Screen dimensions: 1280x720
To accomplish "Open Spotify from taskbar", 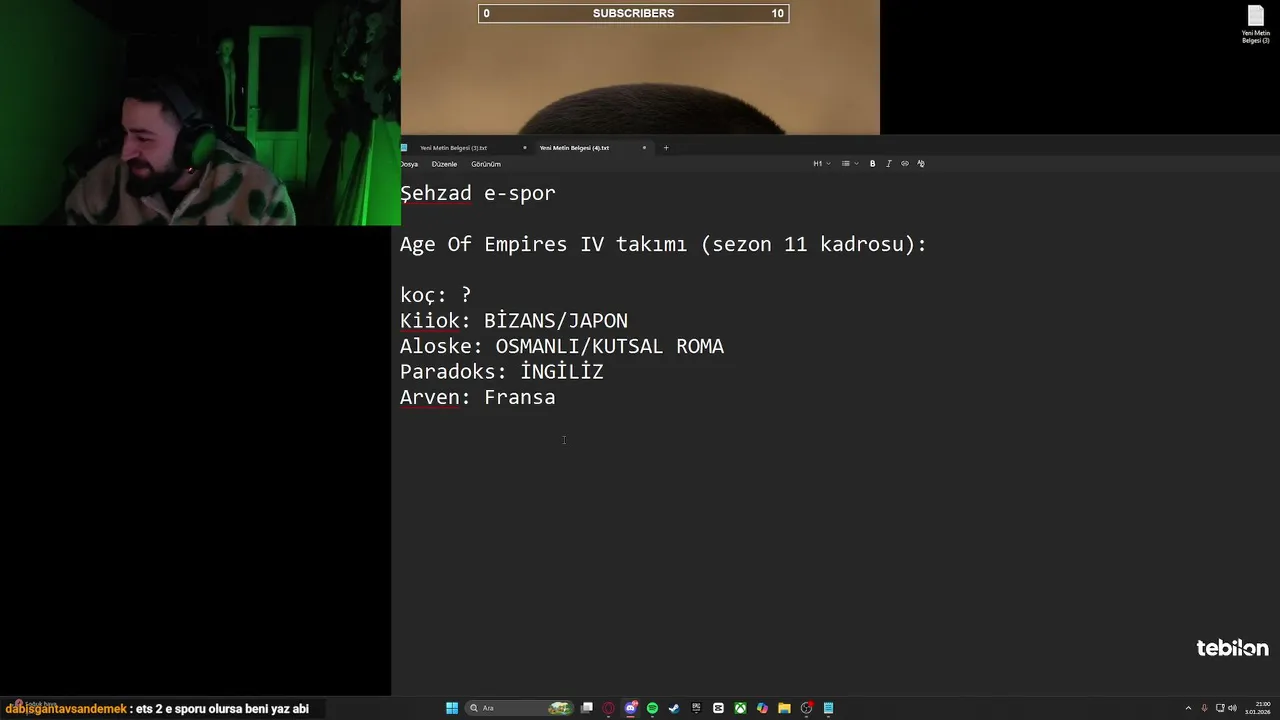I will coord(652,708).
